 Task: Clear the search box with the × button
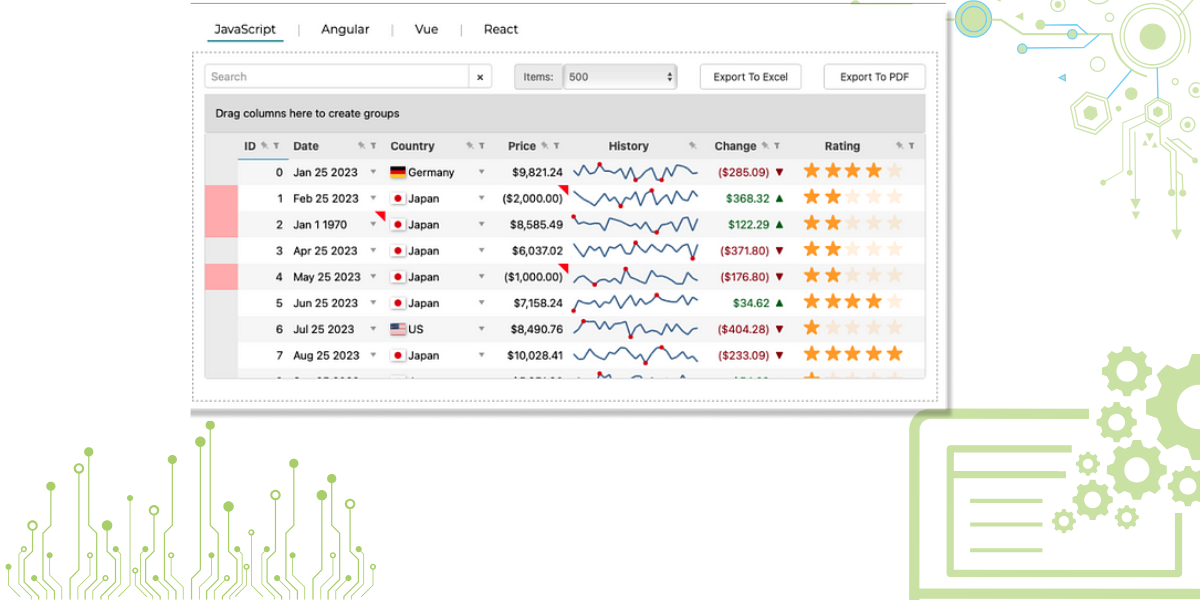click(x=480, y=77)
